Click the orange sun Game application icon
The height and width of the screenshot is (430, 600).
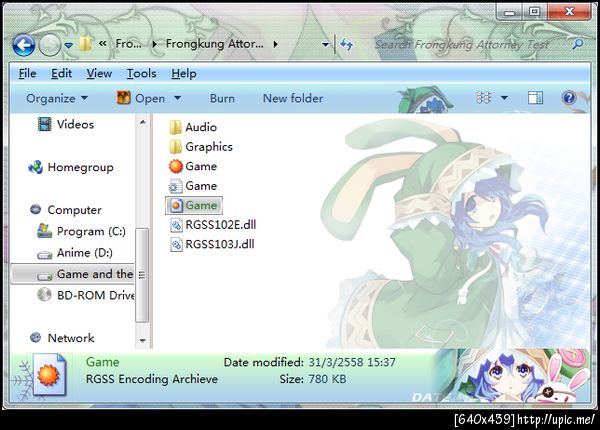[176, 166]
